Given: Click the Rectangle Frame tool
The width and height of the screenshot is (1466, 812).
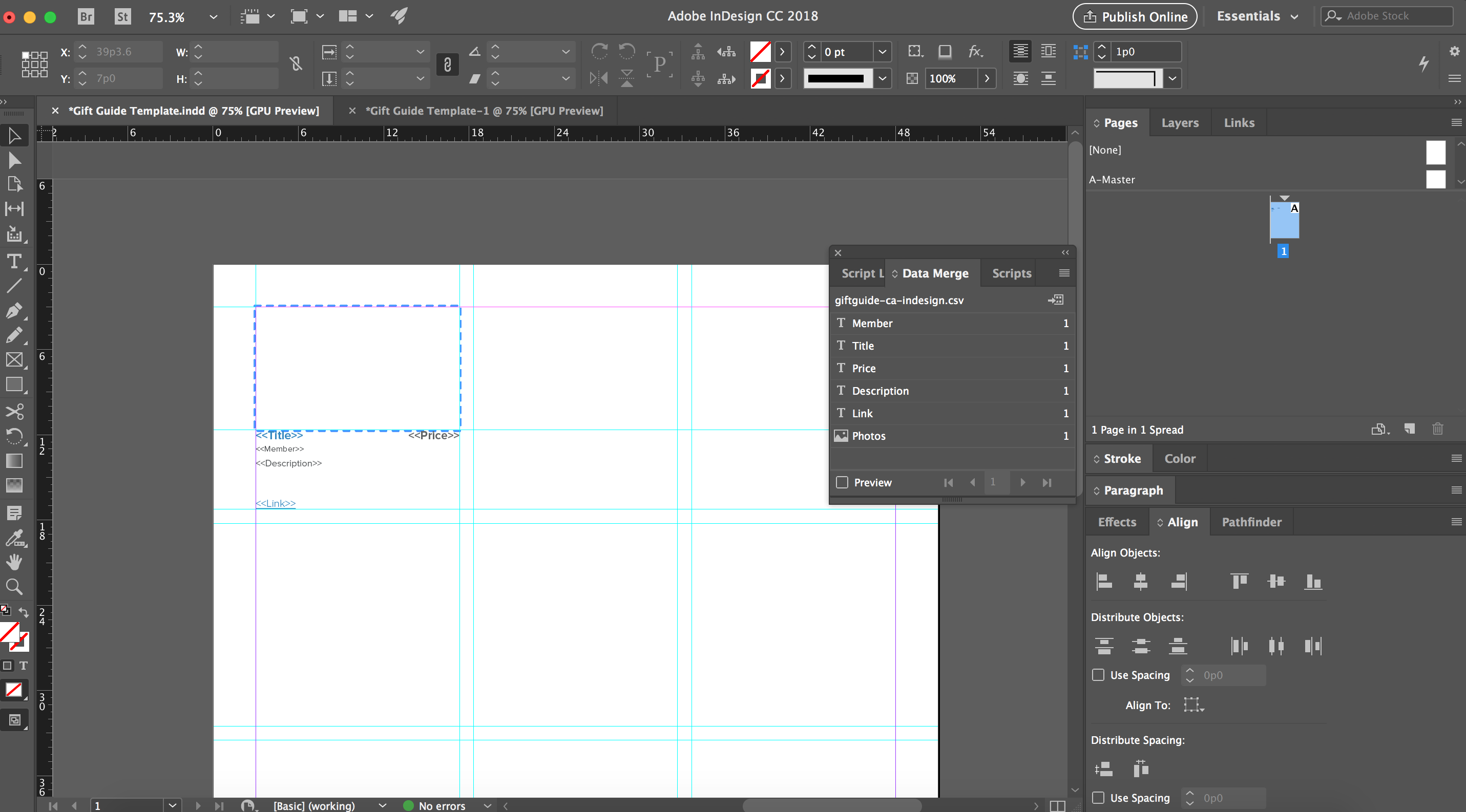Looking at the screenshot, I should (14, 359).
